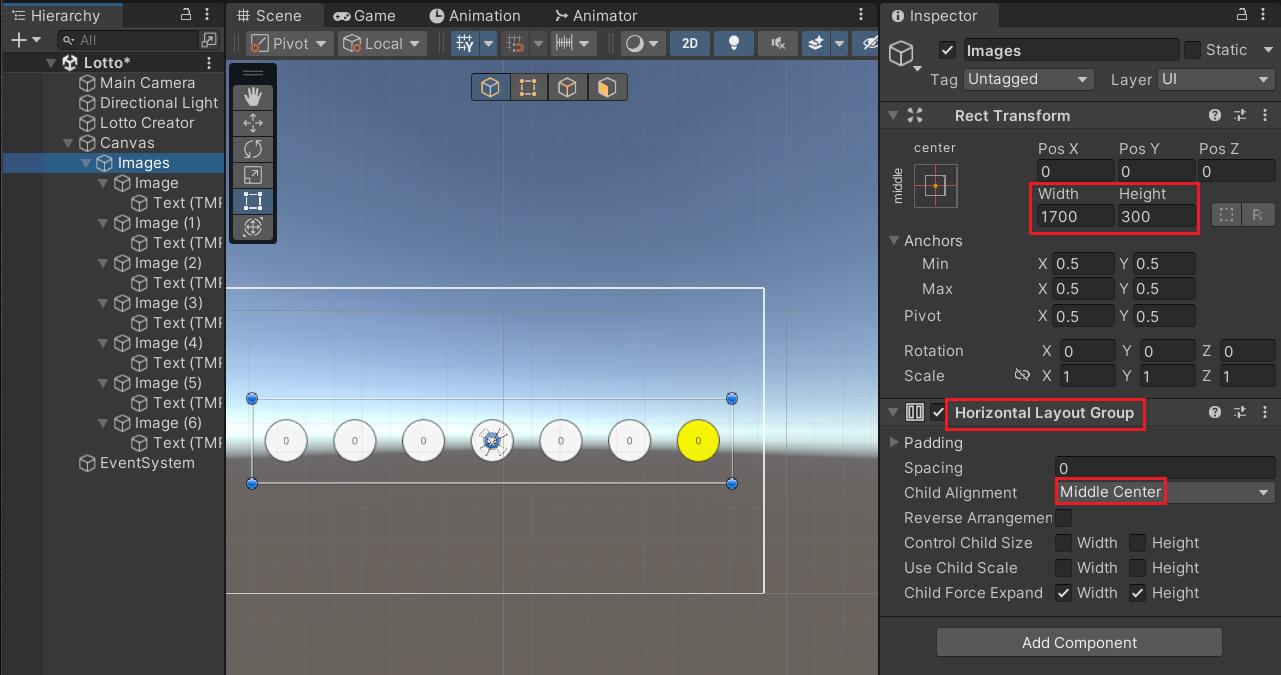This screenshot has width=1281, height=675.
Task: Toggle Control Child Size Width checkbox
Action: point(1063,543)
